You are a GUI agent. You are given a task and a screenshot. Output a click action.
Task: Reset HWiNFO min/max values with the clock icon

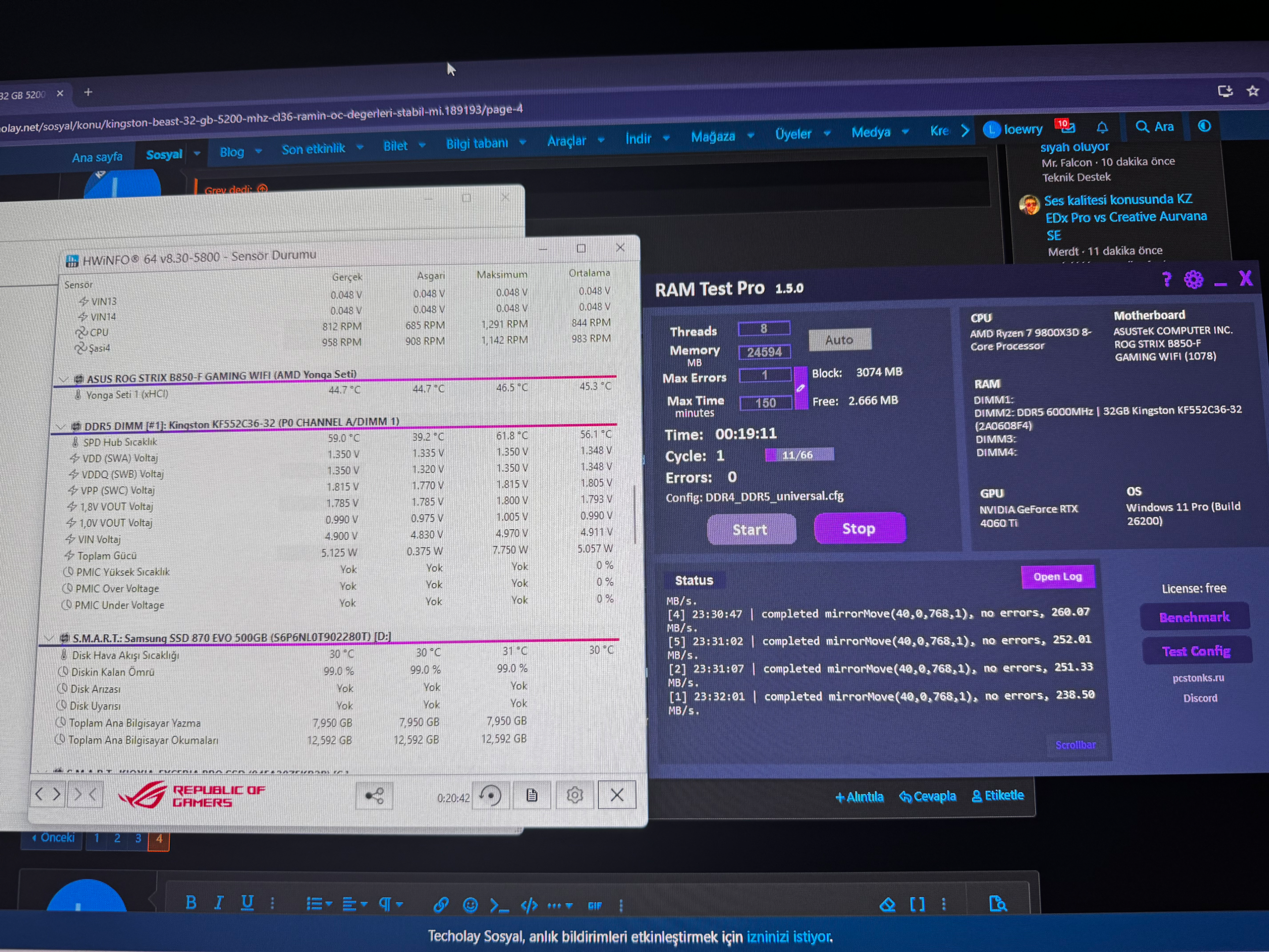(x=490, y=796)
